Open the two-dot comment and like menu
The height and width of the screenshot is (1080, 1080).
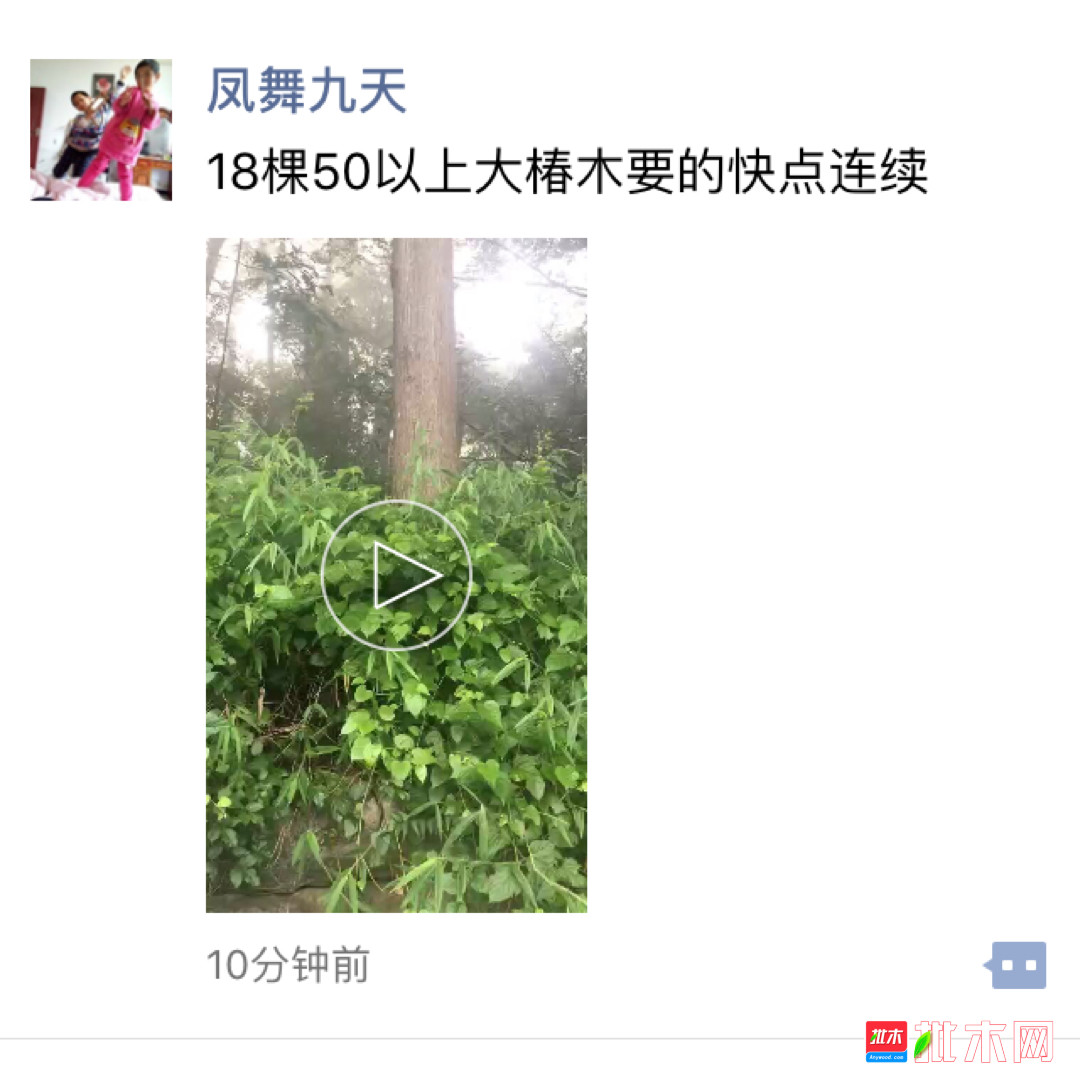click(x=1015, y=964)
